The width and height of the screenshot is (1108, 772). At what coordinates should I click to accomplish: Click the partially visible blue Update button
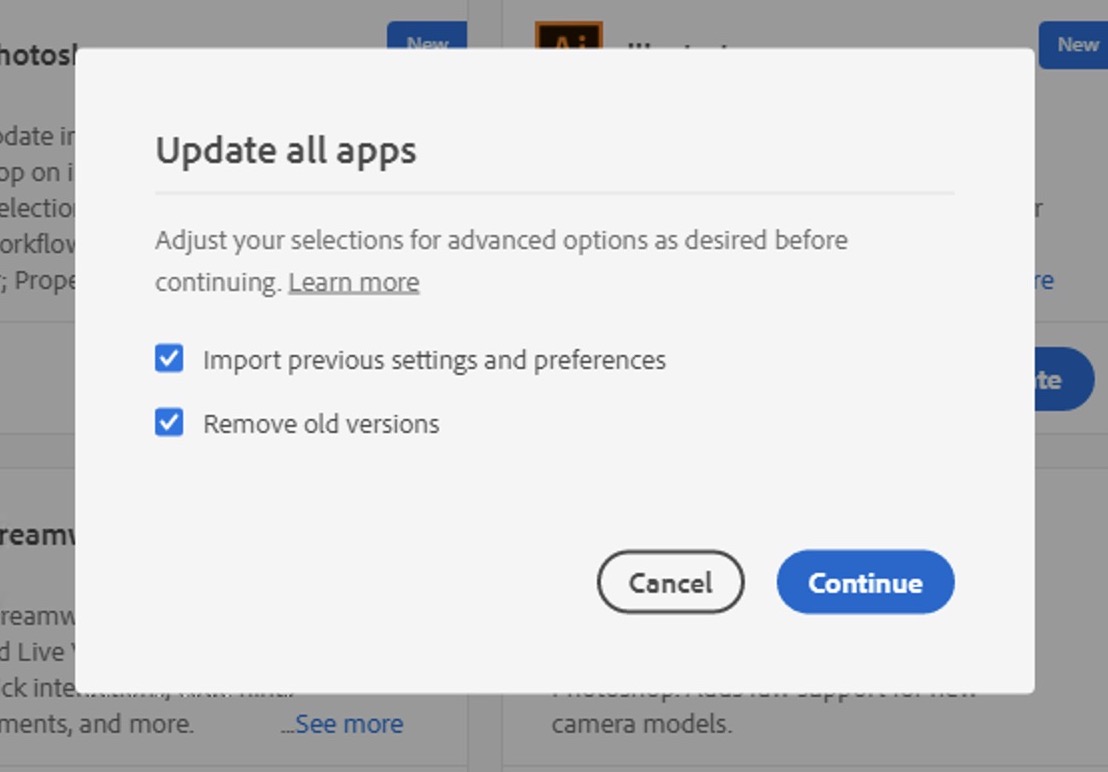(x=1064, y=379)
